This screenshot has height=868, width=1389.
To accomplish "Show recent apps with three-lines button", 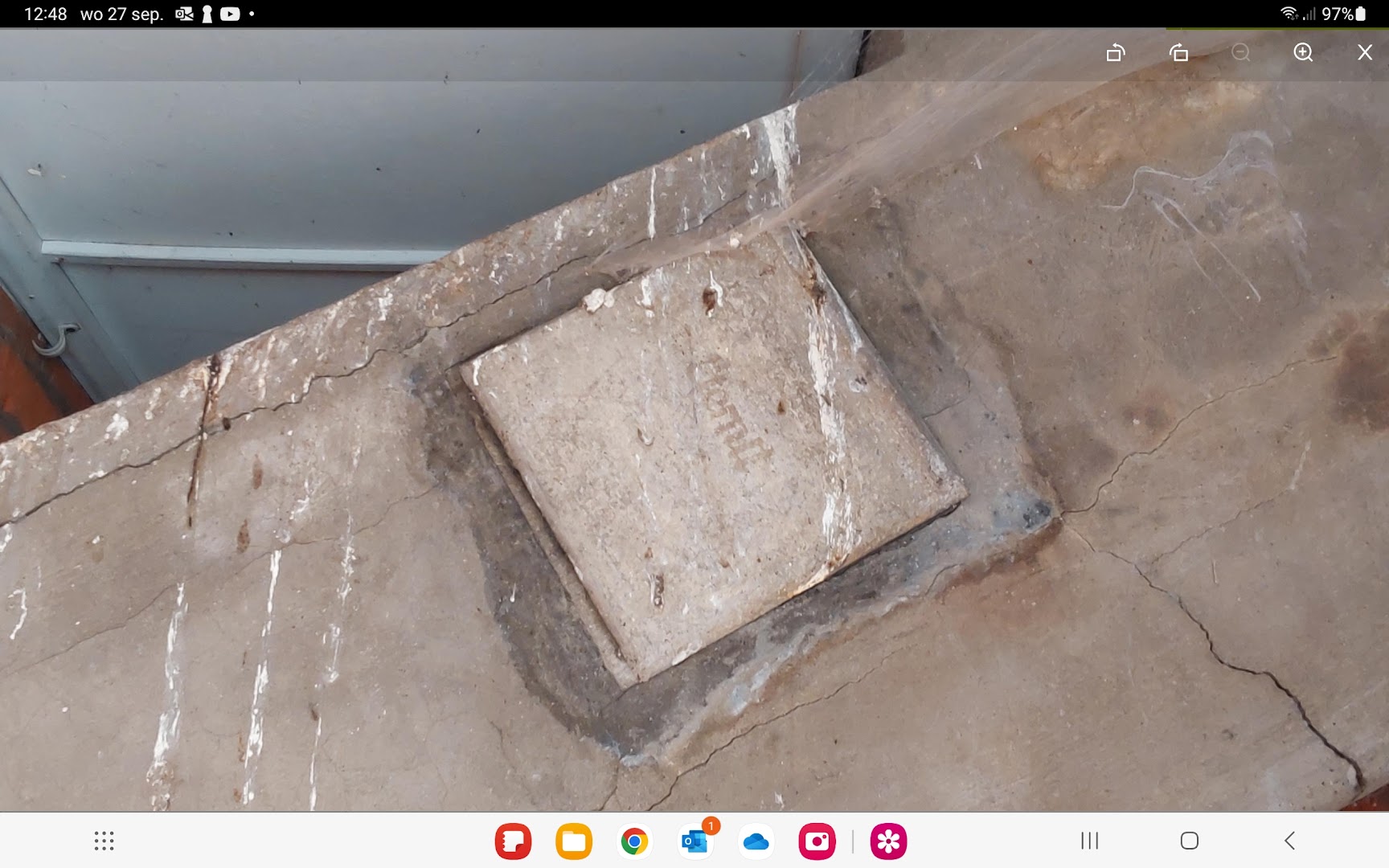I will tap(1089, 841).
